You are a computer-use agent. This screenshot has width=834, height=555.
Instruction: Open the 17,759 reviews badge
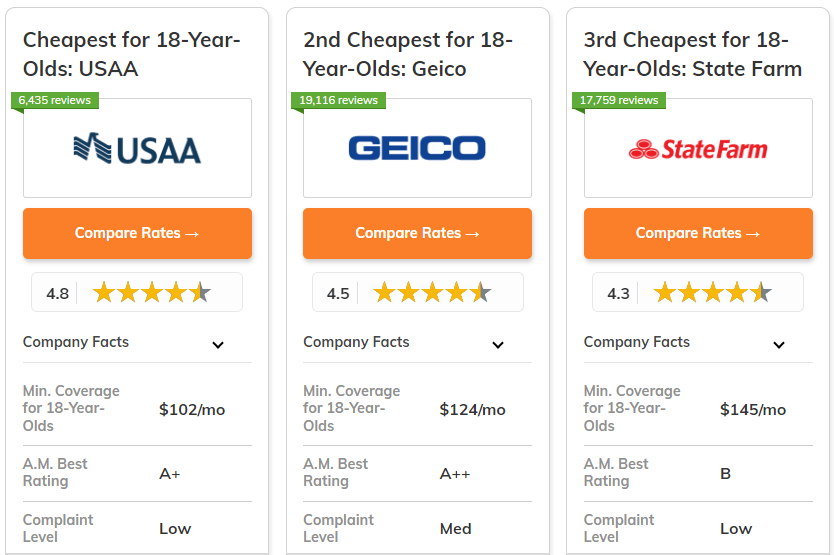(x=619, y=100)
